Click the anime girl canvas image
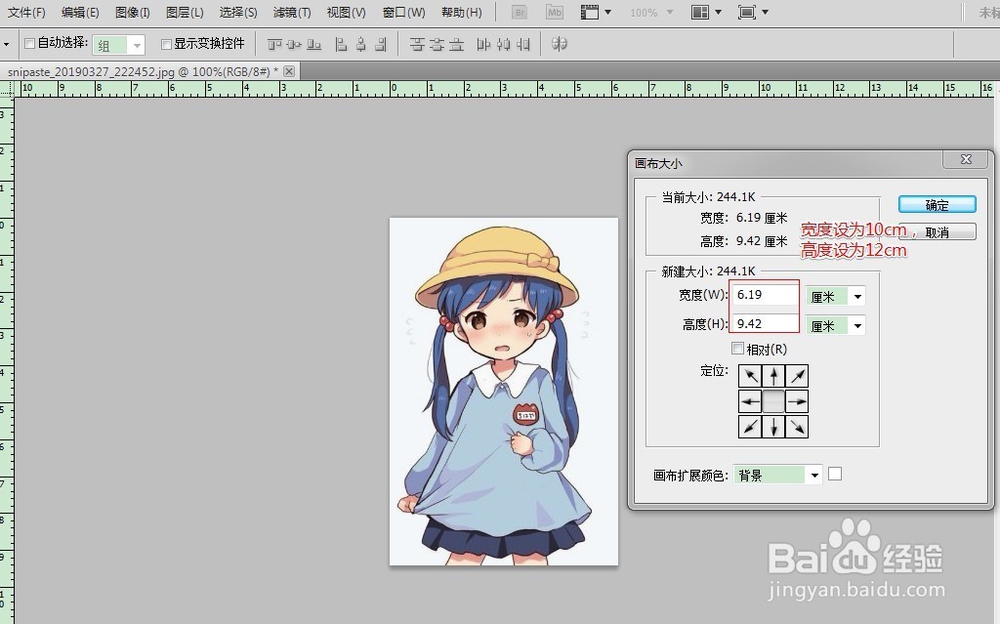The height and width of the screenshot is (624, 1000). pyautogui.click(x=504, y=392)
